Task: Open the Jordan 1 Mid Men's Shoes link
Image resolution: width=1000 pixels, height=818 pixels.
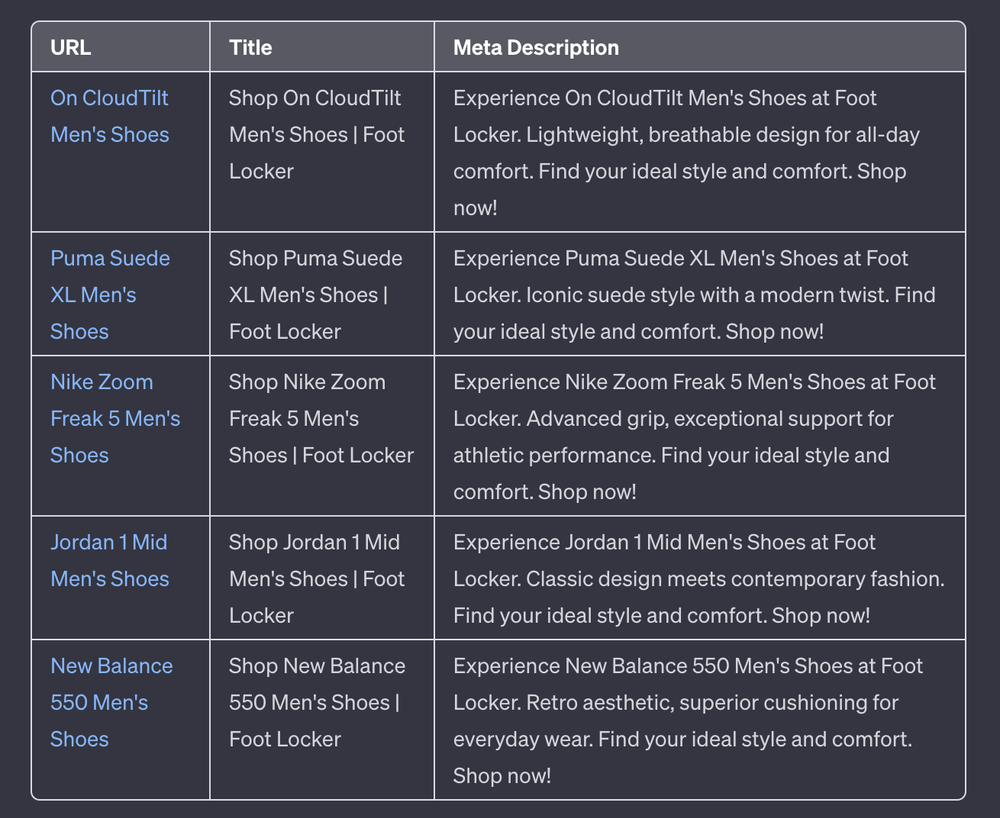Action: click(110, 560)
